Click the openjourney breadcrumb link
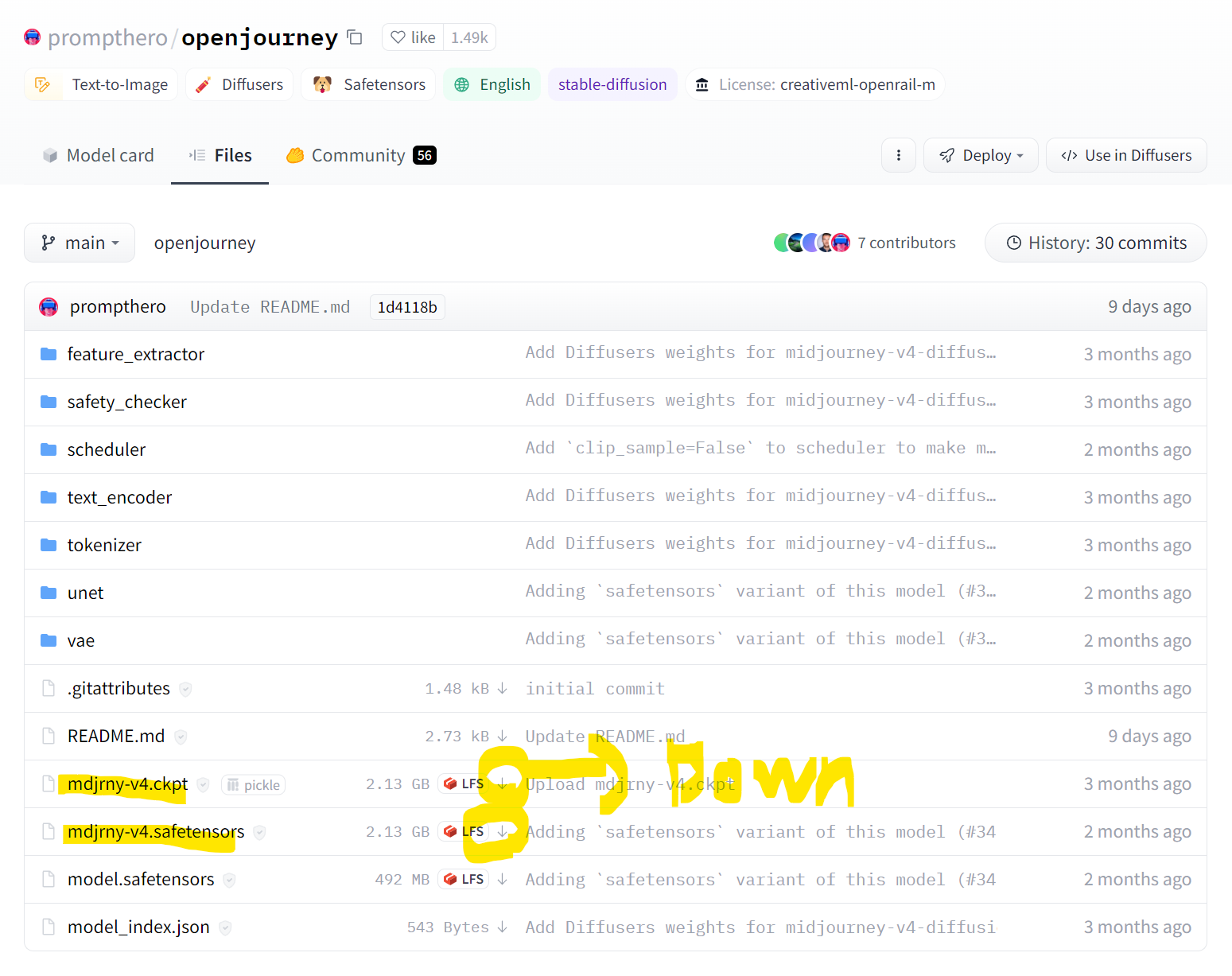The image size is (1232, 976). [x=204, y=243]
